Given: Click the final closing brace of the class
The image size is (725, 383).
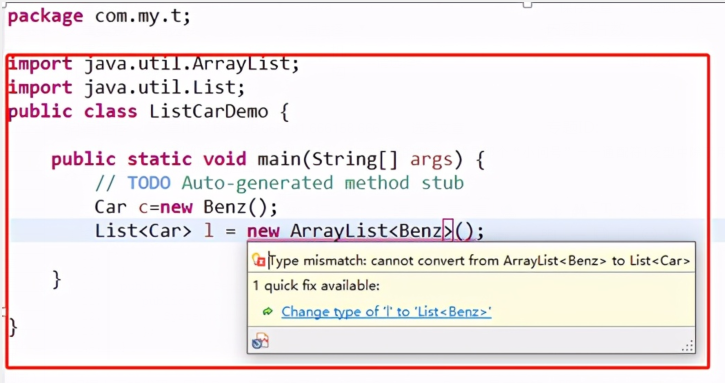Looking at the screenshot, I should point(13,327).
